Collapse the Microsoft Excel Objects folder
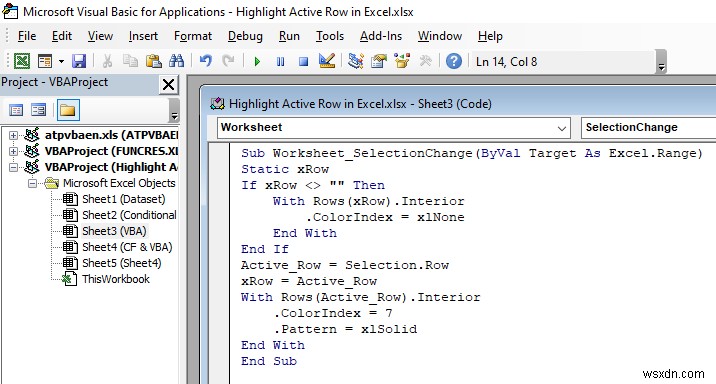 [32, 183]
